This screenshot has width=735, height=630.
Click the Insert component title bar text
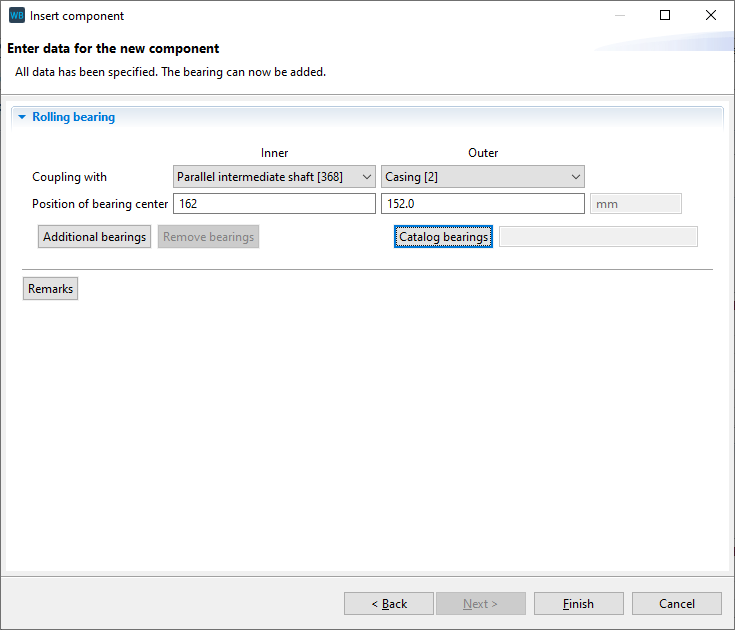pos(77,16)
